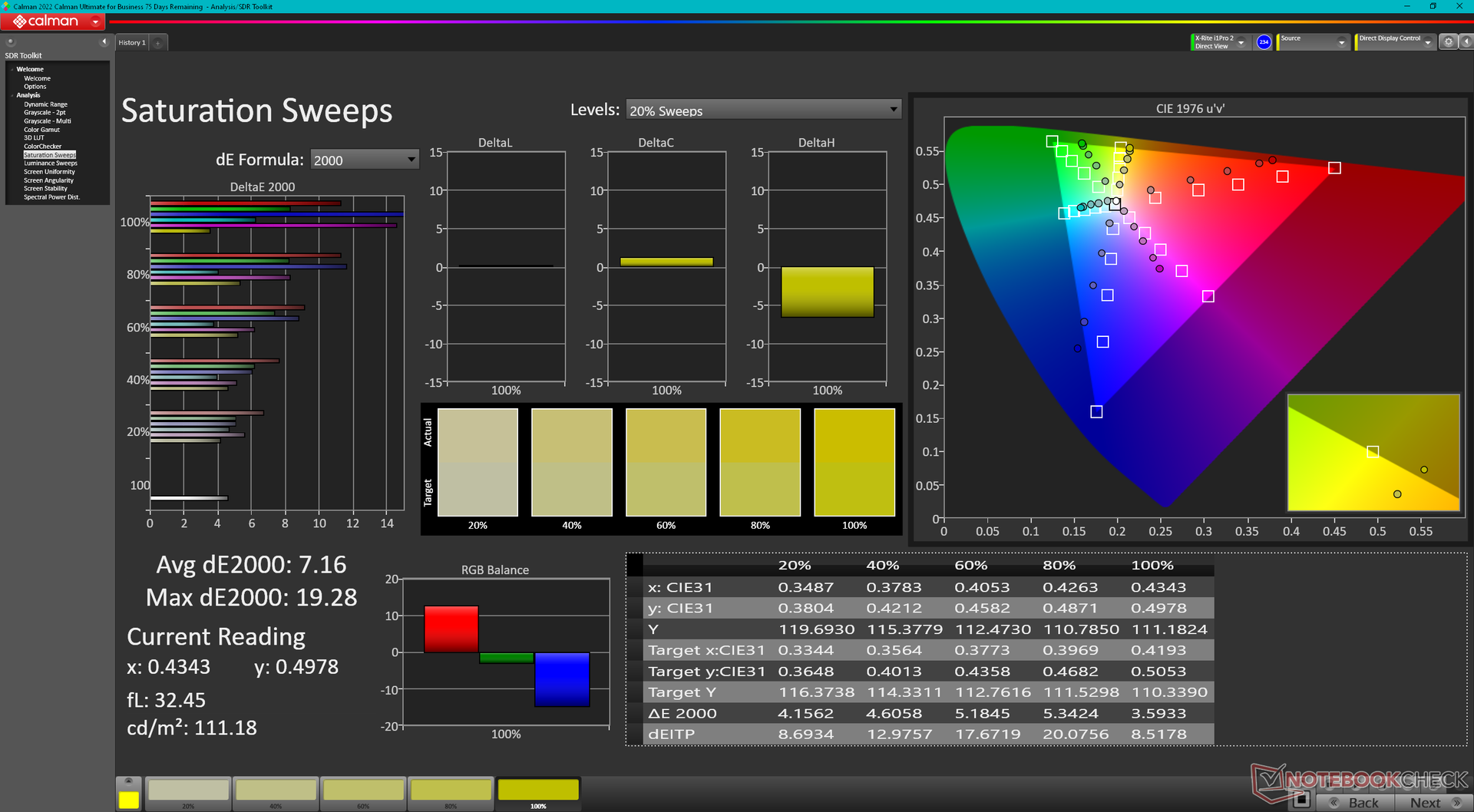
Task: Select the 80% patch in bottom strip
Action: click(451, 794)
